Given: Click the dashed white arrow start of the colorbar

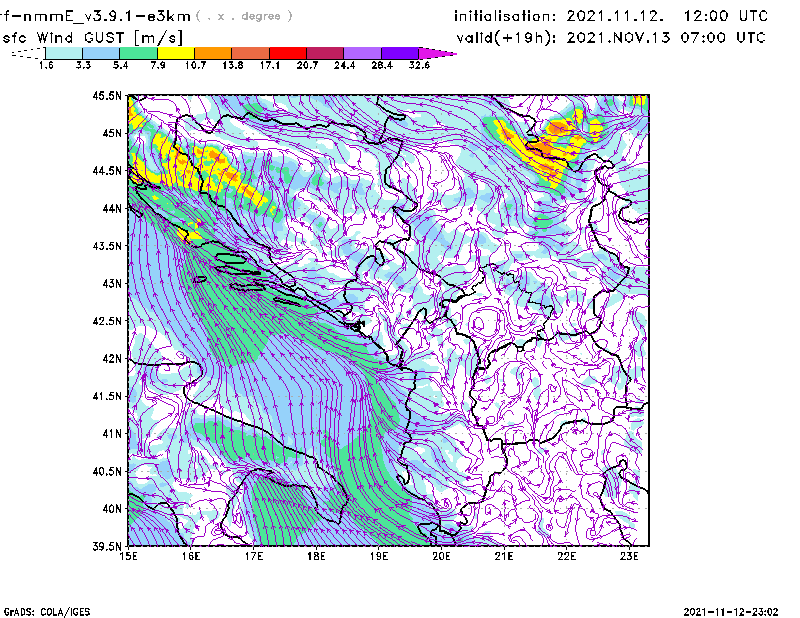Looking at the screenshot, I should 28,53.
